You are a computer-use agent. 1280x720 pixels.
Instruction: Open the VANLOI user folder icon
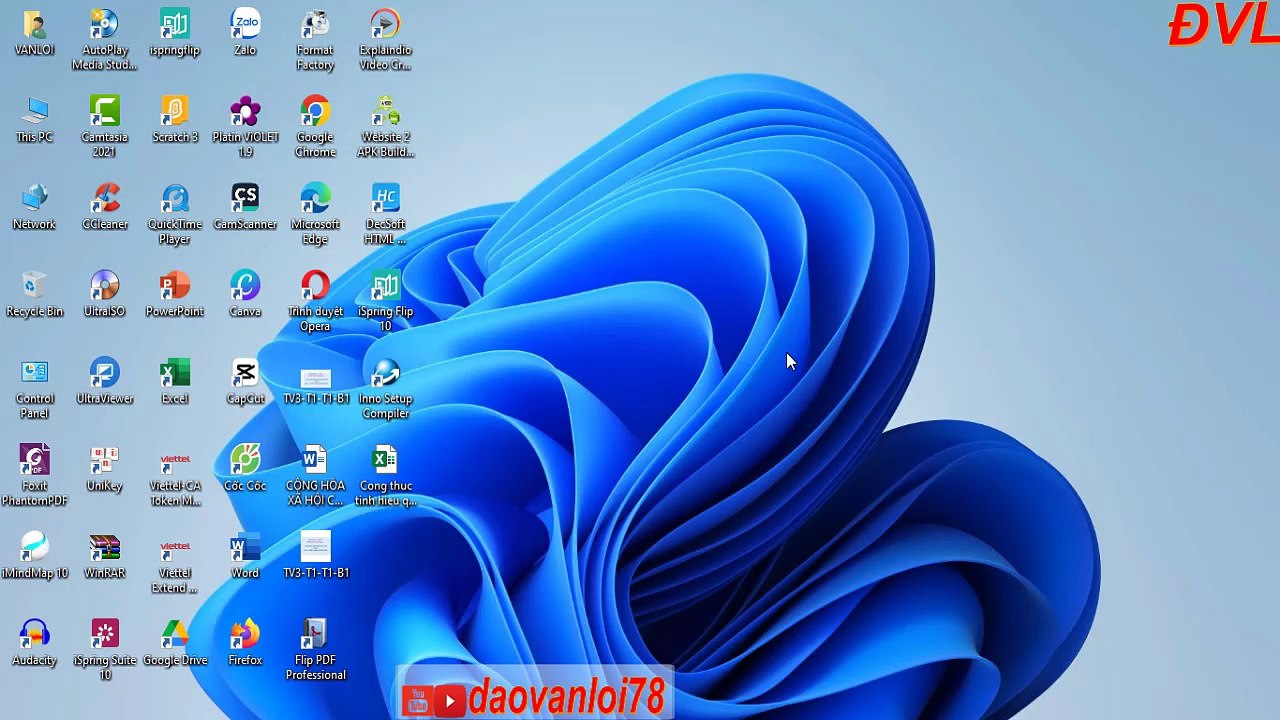(x=34, y=33)
